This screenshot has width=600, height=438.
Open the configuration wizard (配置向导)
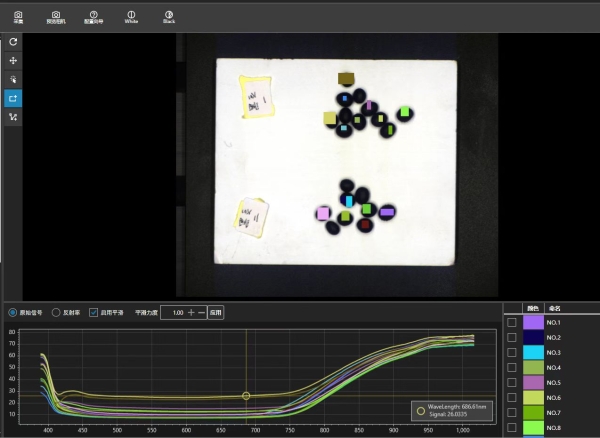coord(93,16)
